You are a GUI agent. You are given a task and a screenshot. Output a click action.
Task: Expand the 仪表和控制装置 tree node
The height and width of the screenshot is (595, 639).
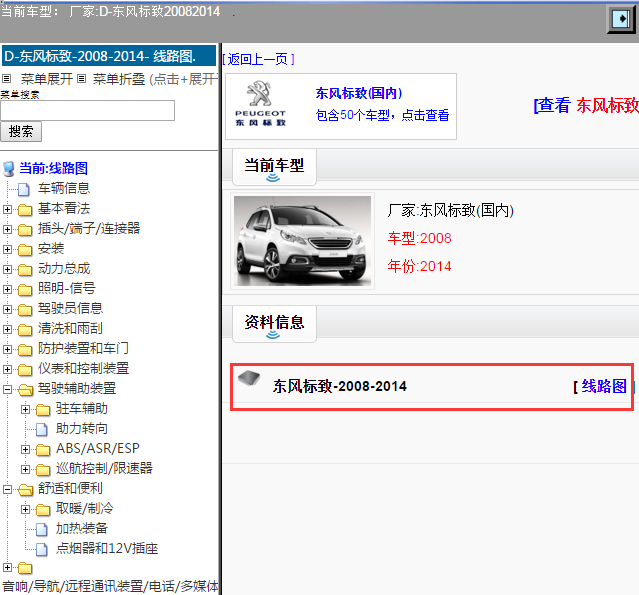coord(7,369)
